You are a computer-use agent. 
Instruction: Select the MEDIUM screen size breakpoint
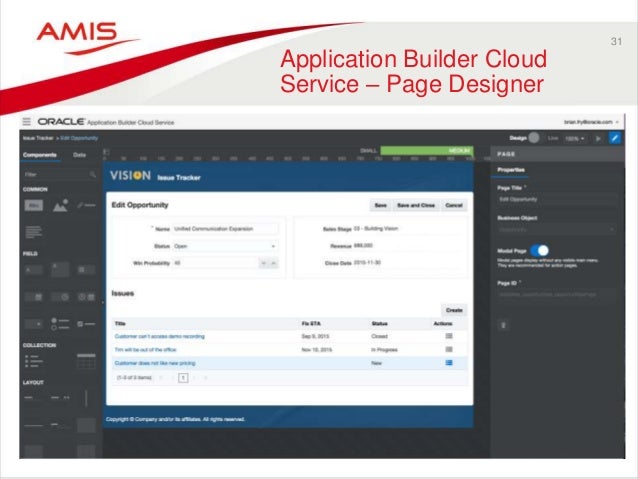pyautogui.click(x=427, y=151)
